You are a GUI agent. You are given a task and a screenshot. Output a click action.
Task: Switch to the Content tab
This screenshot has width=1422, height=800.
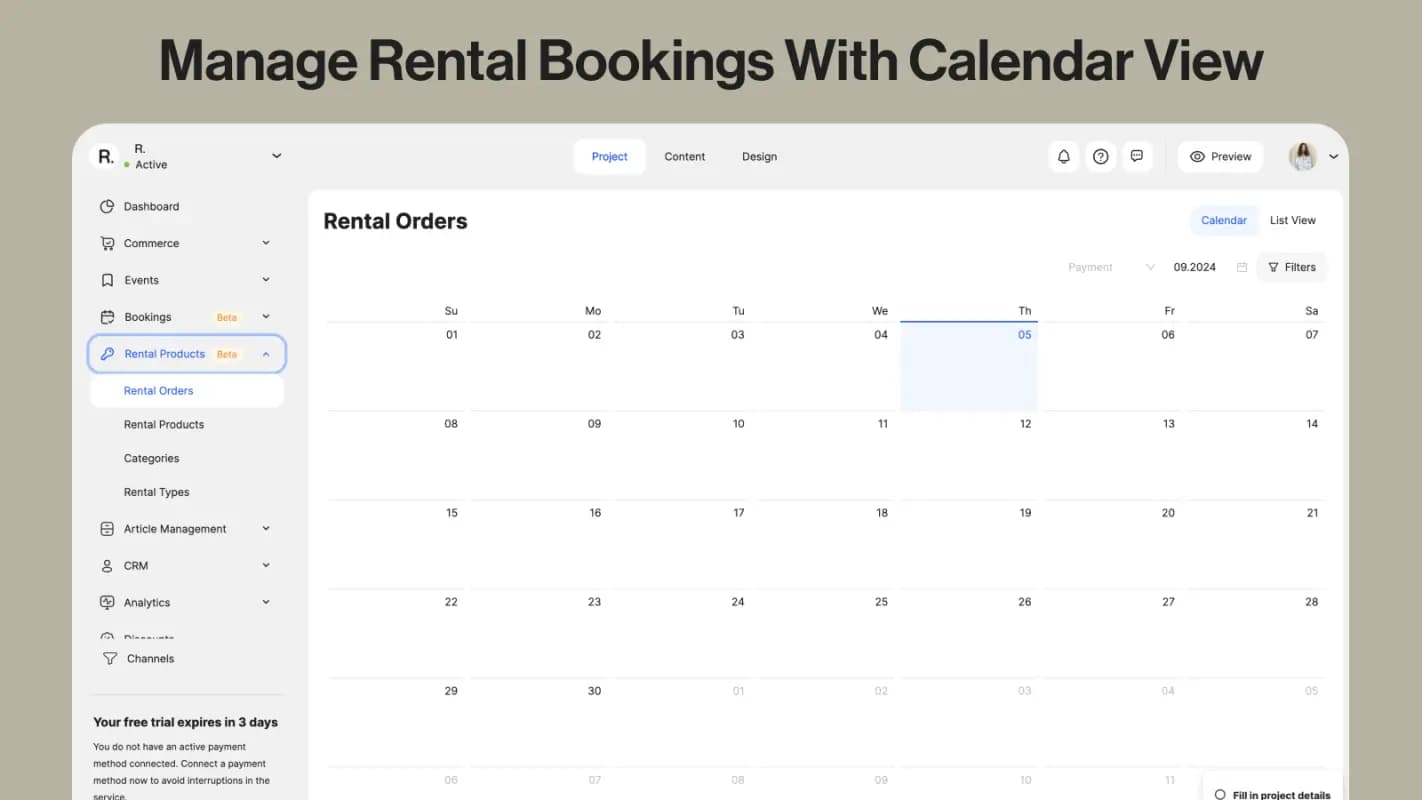click(684, 157)
